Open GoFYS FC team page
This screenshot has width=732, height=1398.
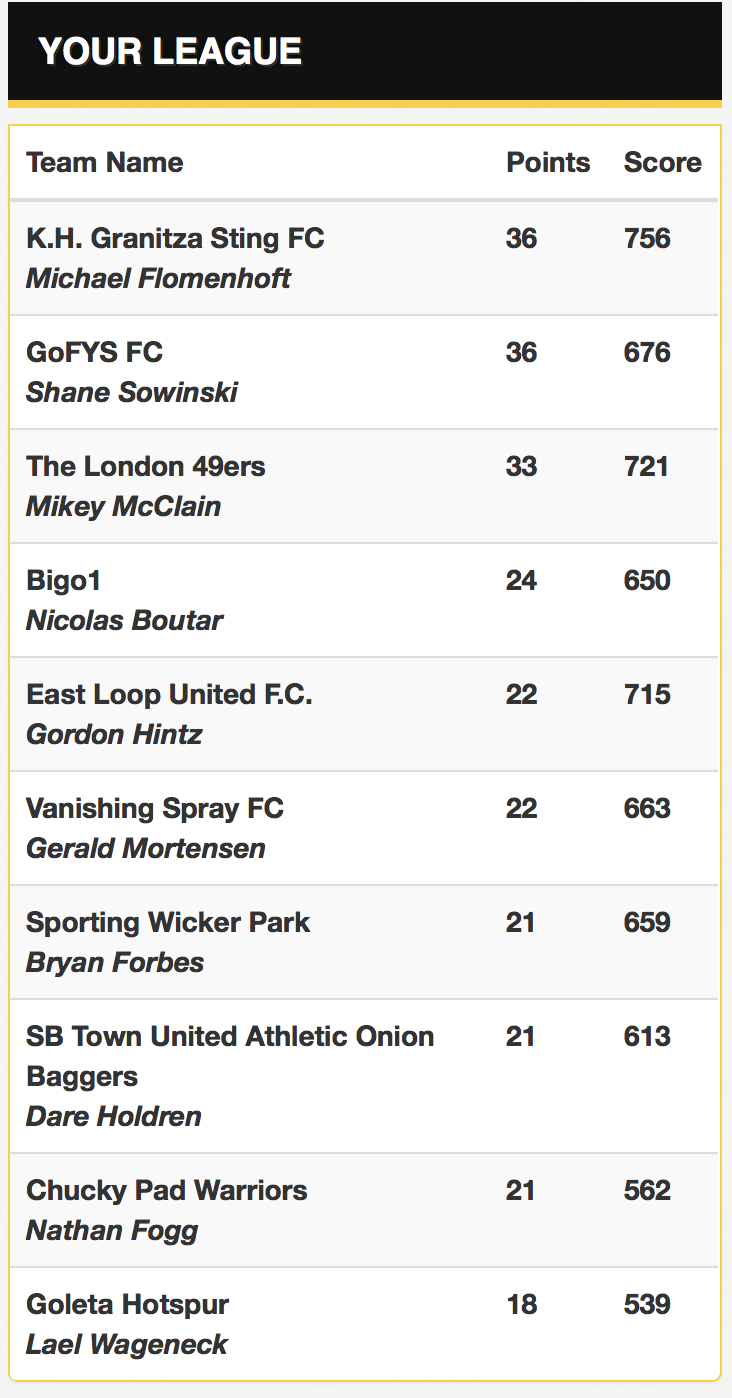(94, 352)
